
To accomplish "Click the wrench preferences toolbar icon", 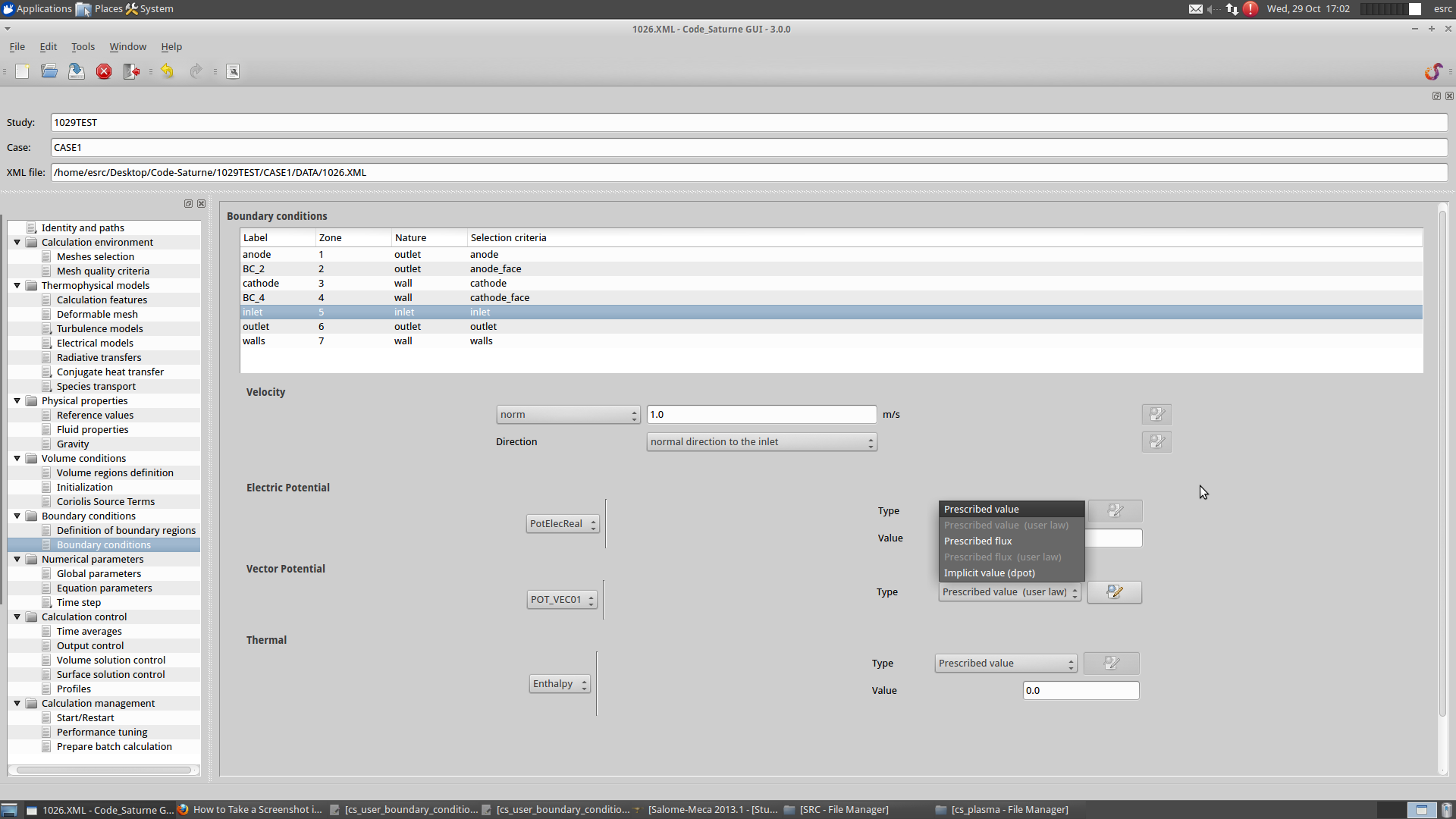I will (x=233, y=71).
